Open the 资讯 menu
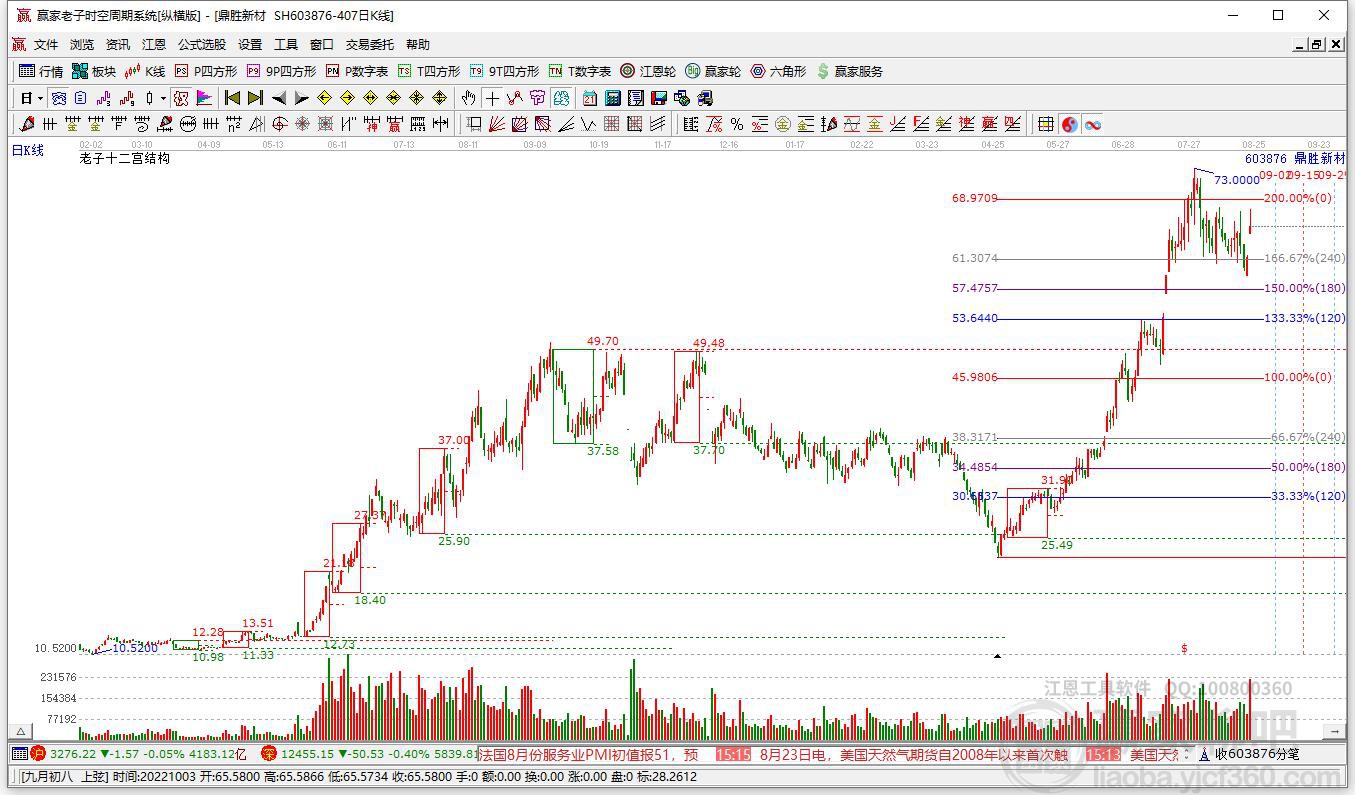This screenshot has height=795, width=1355. pos(118,45)
